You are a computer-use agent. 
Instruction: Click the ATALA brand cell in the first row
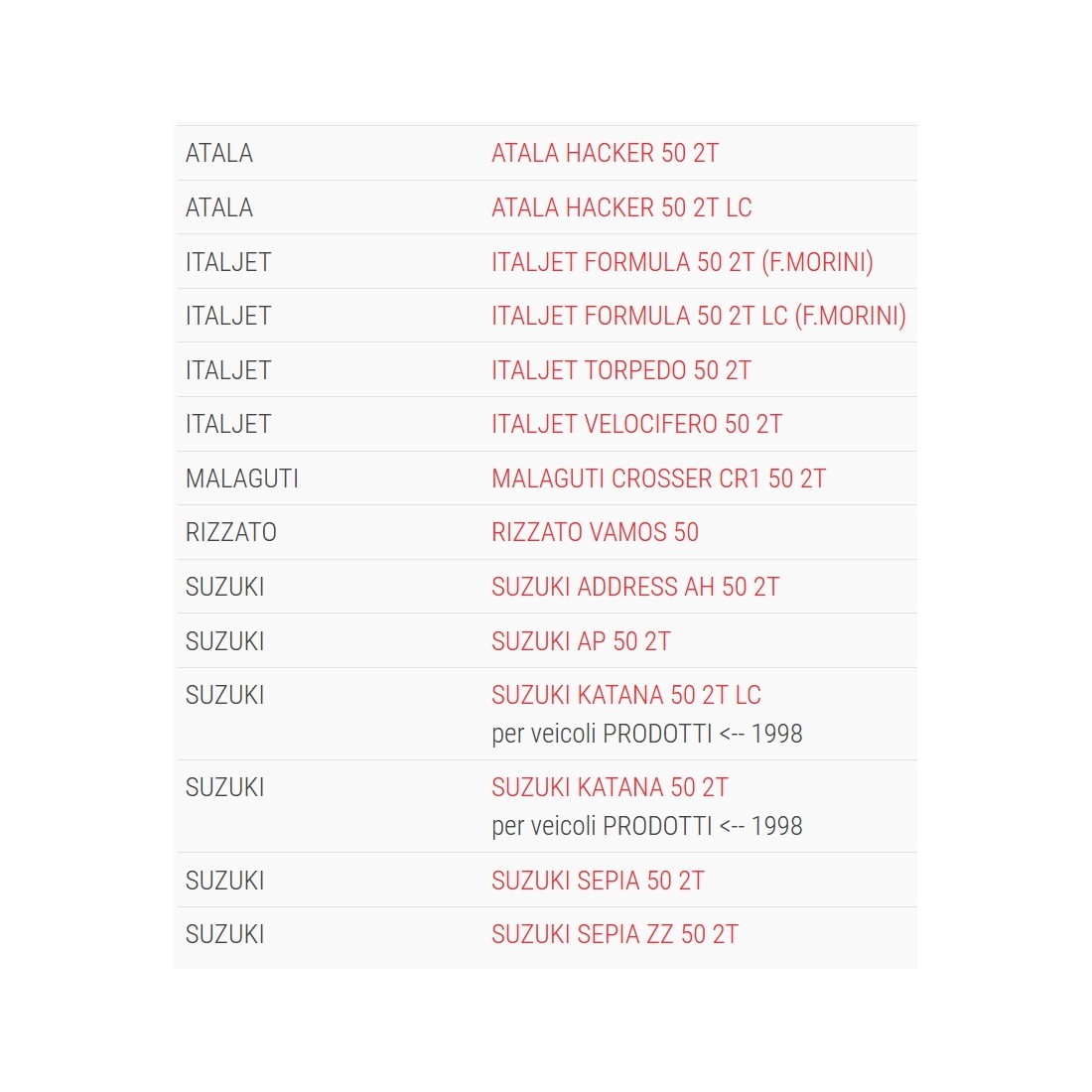tap(219, 153)
